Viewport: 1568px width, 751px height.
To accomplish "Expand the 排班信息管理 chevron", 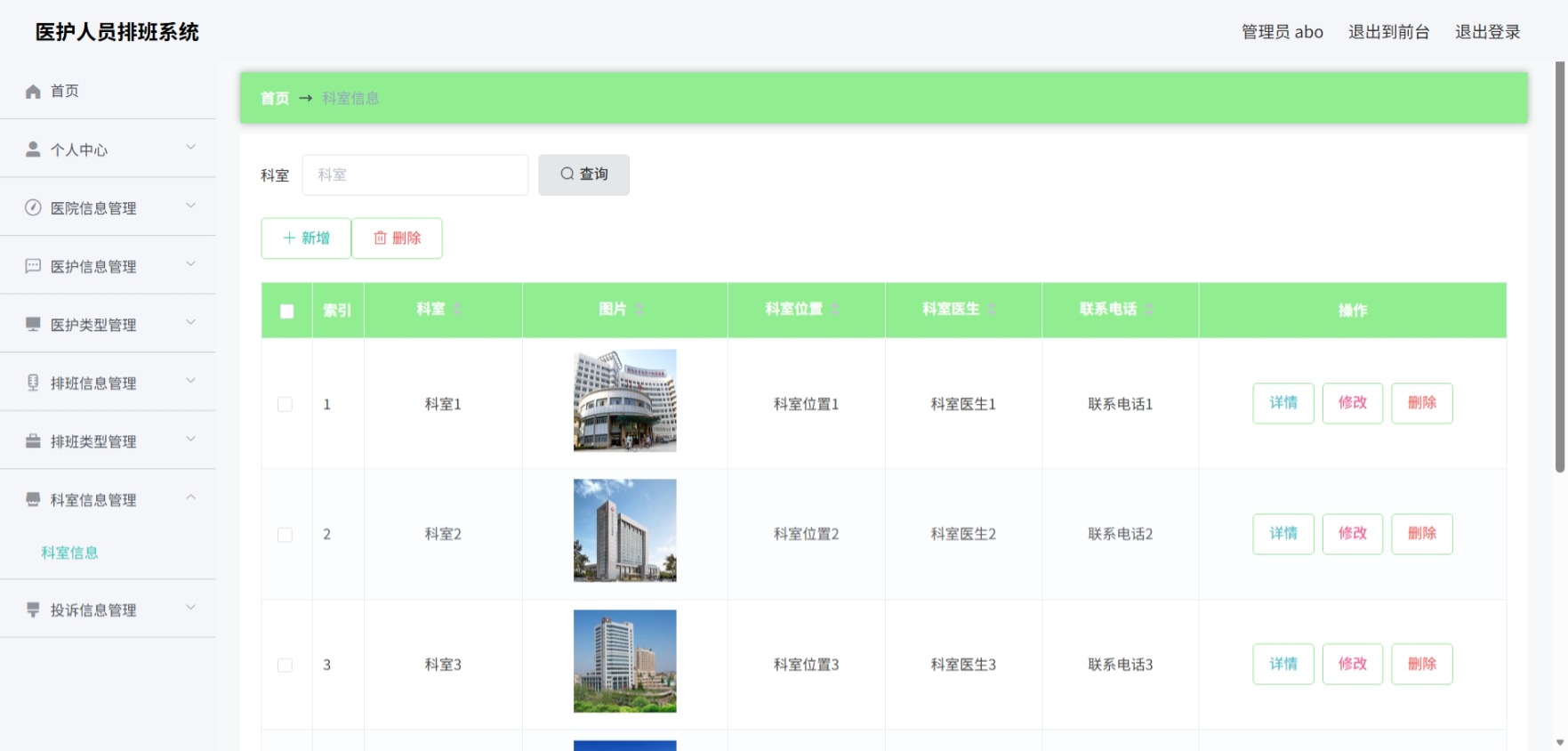I will click(x=190, y=381).
